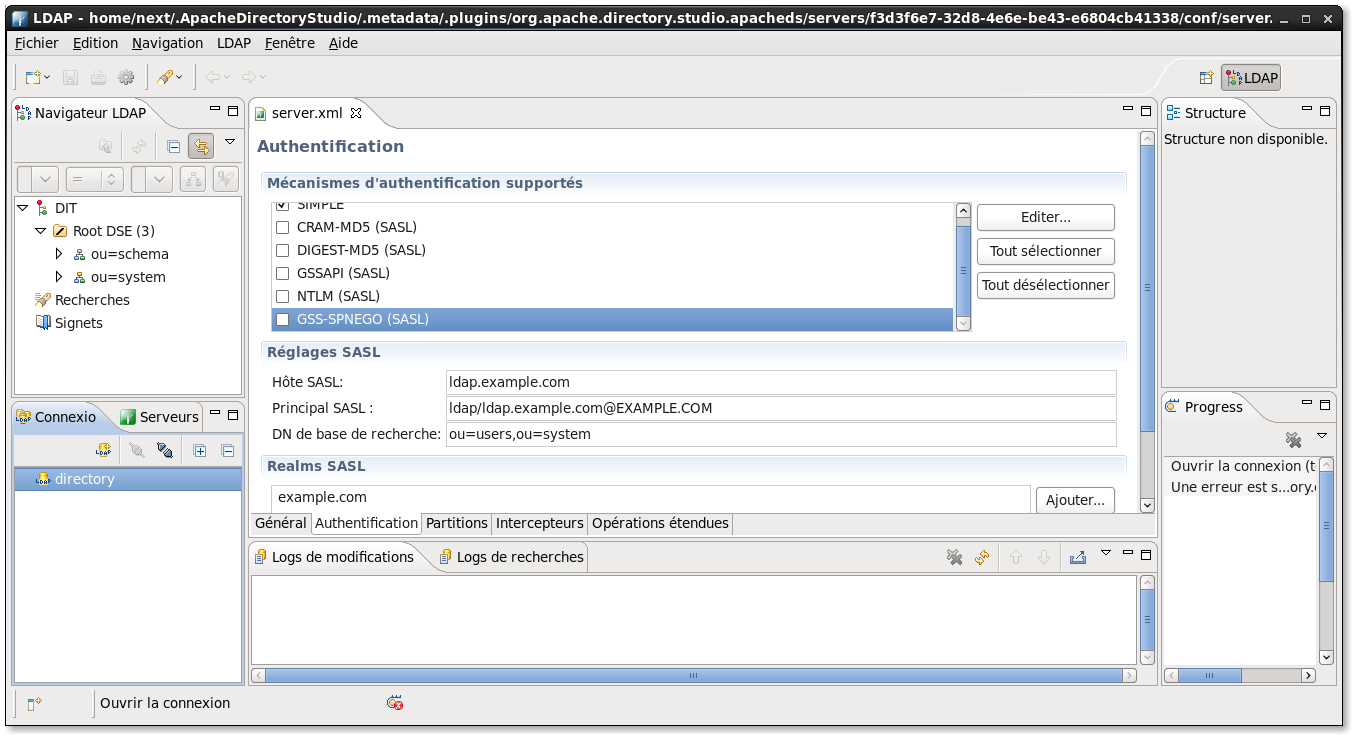
Task: Switch to the Partitions tab
Action: coord(456,523)
